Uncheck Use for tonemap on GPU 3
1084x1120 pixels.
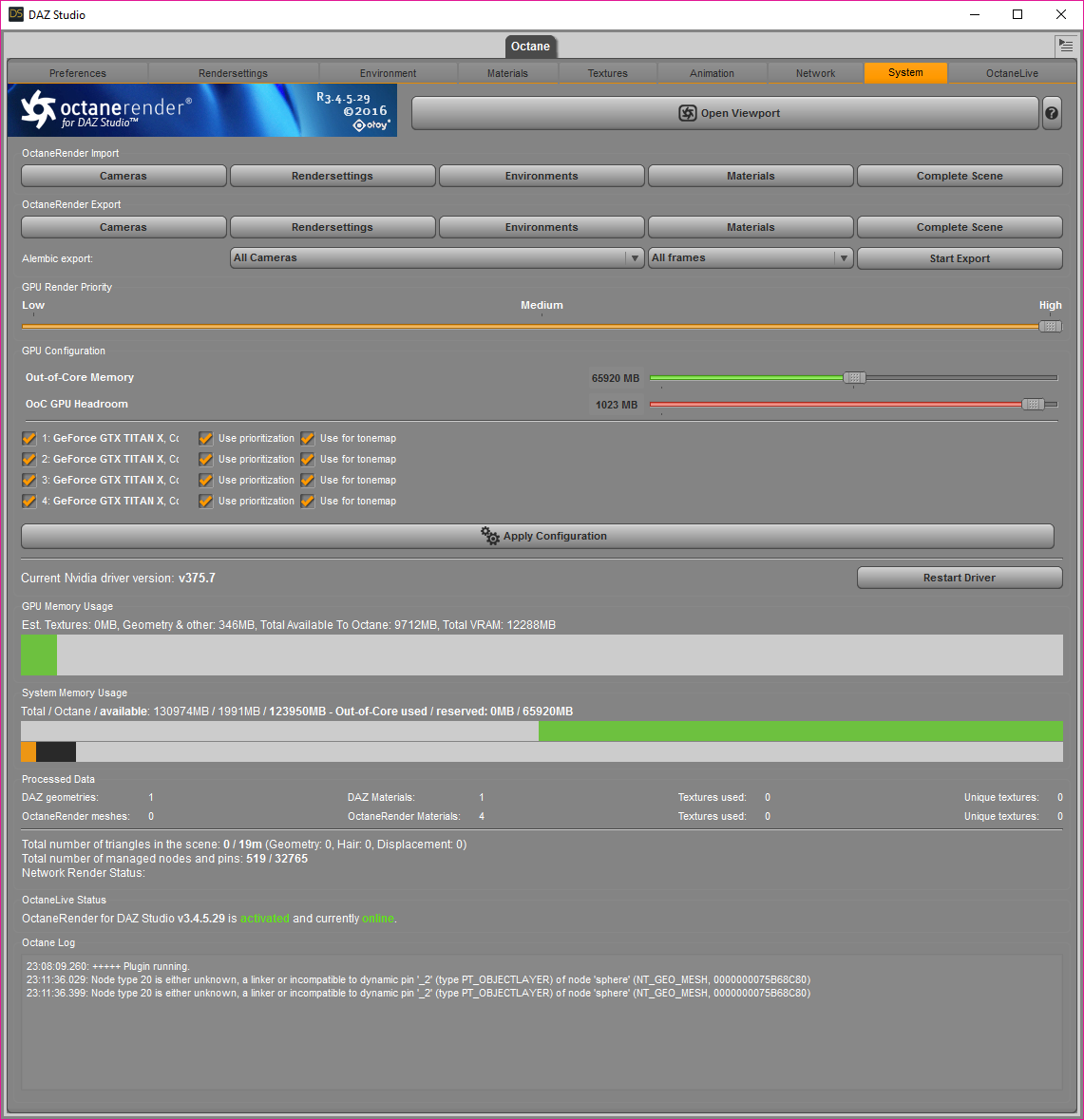point(307,480)
